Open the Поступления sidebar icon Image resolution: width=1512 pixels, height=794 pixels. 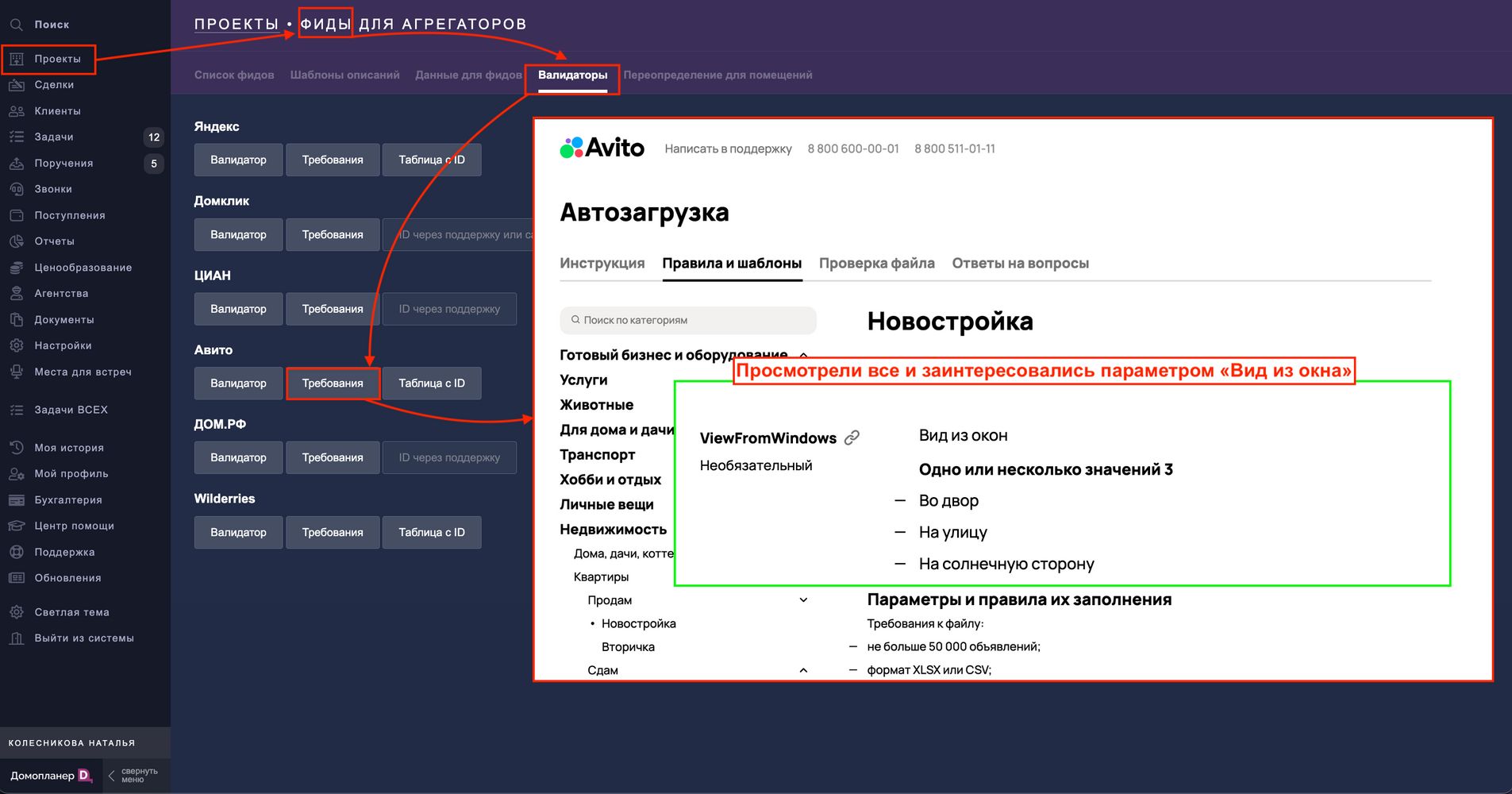pos(17,215)
